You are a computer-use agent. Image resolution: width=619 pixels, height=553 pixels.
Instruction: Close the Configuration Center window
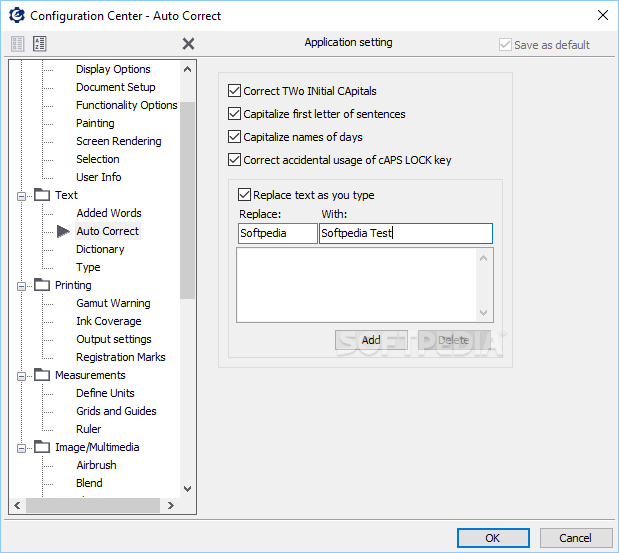click(602, 15)
